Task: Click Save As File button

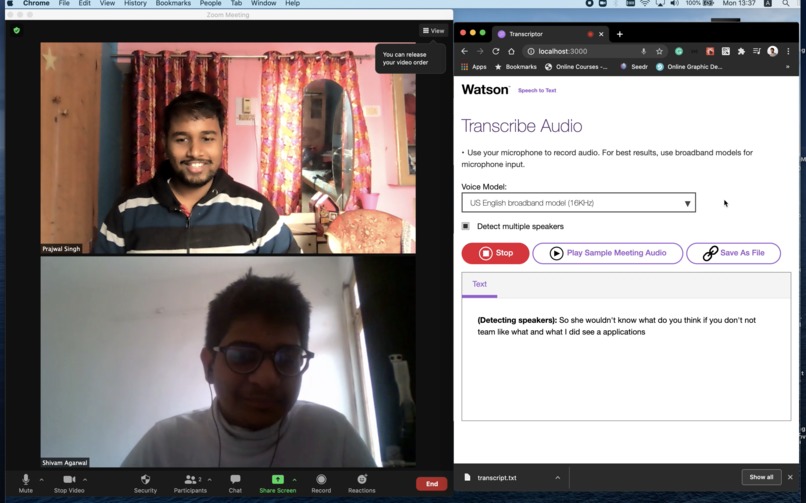Action: [734, 253]
